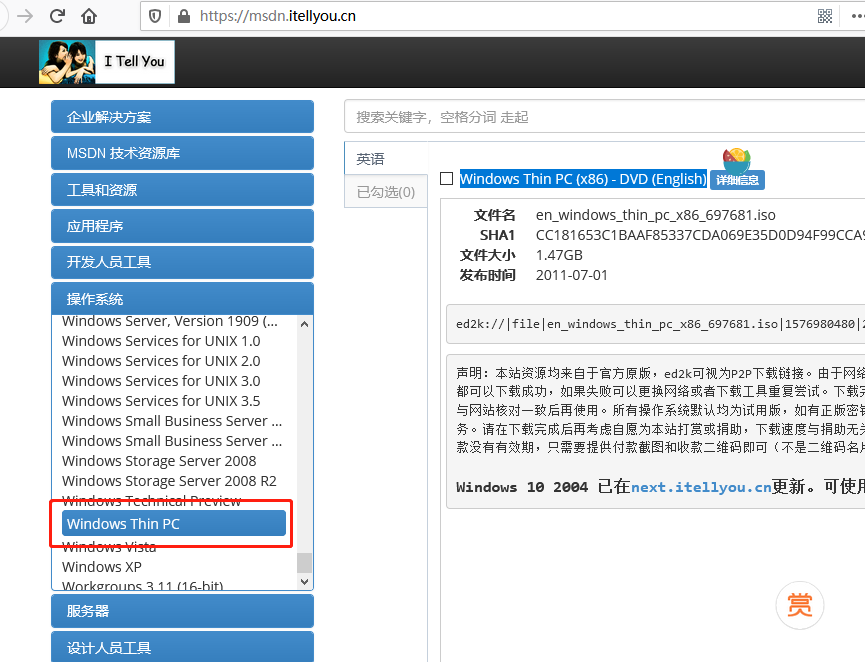The height and width of the screenshot is (662, 865).
Task: Click the SHA1 hash value
Action: tap(700, 235)
